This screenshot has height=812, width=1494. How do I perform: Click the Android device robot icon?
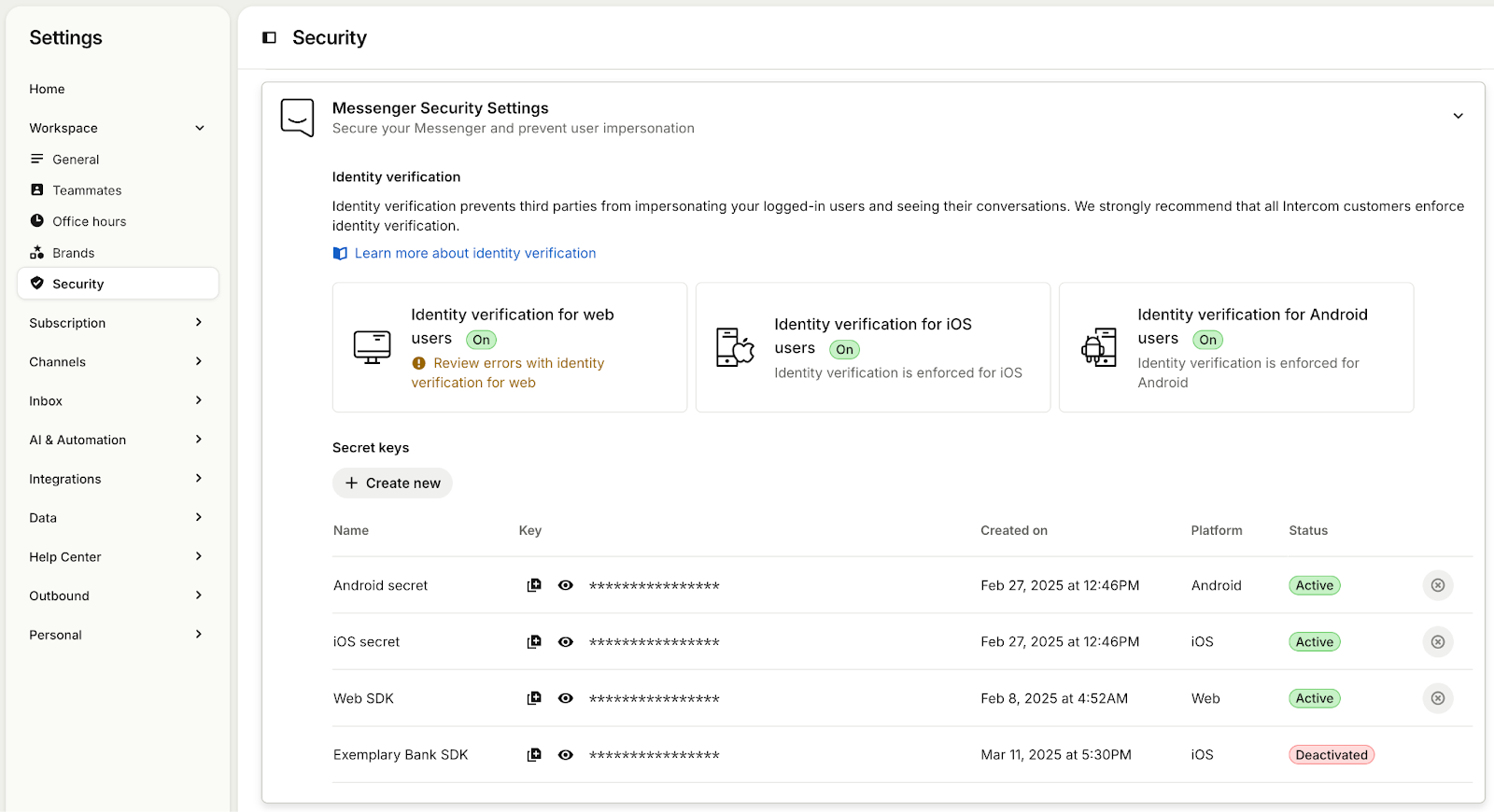click(1099, 347)
